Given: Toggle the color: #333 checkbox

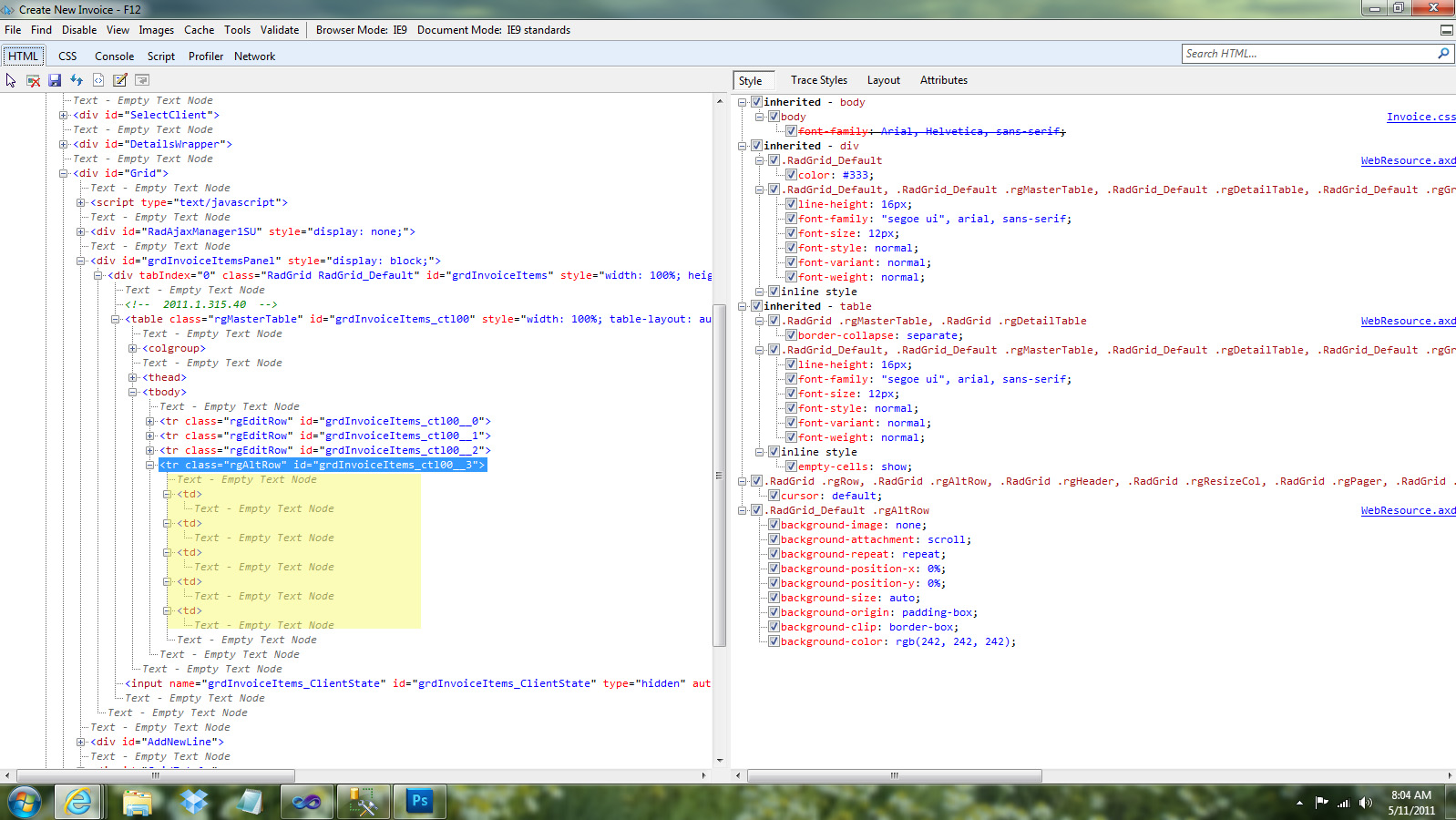Looking at the screenshot, I should (x=791, y=175).
